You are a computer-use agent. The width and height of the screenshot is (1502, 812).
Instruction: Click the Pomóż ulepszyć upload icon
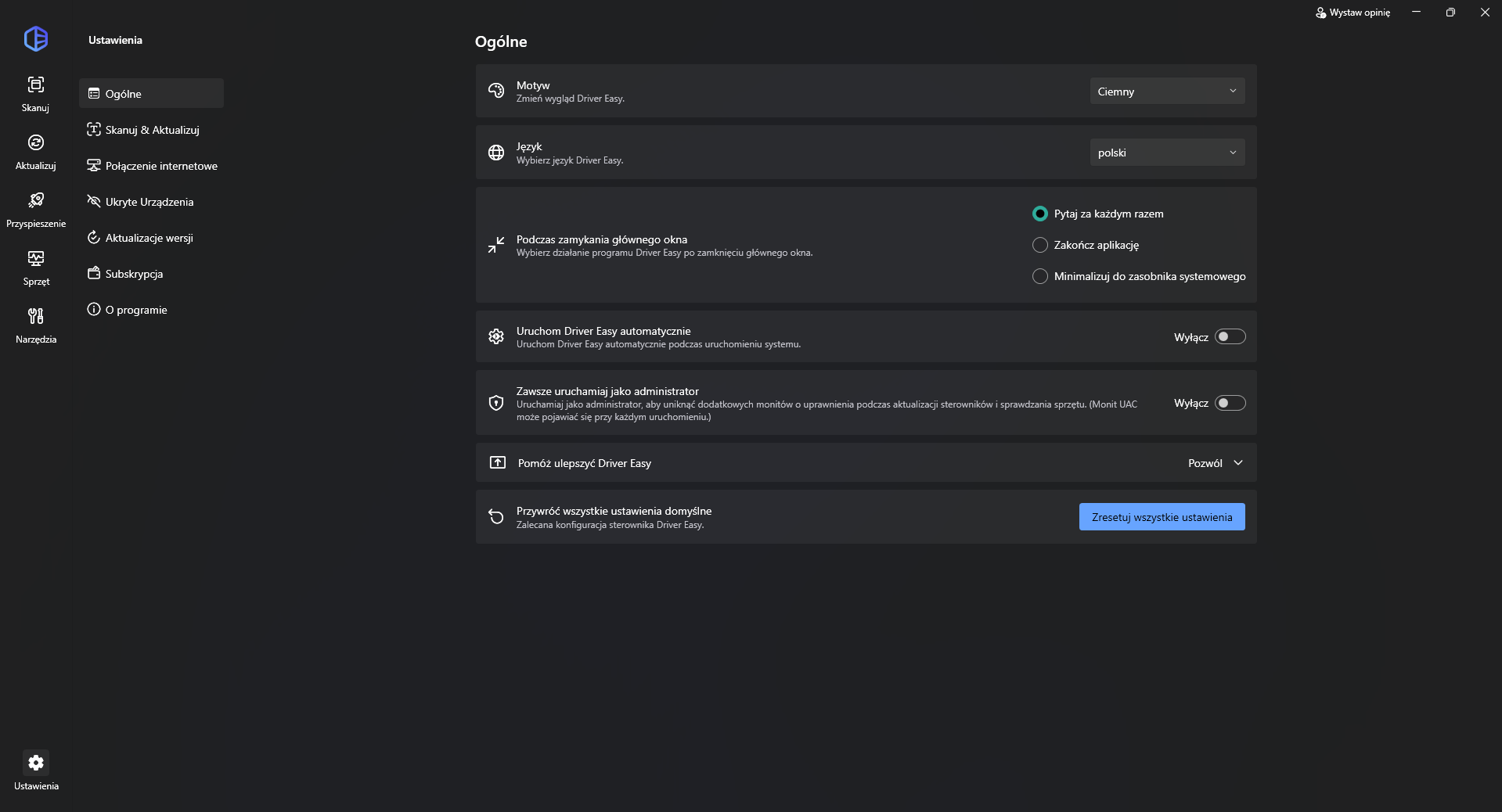click(497, 462)
